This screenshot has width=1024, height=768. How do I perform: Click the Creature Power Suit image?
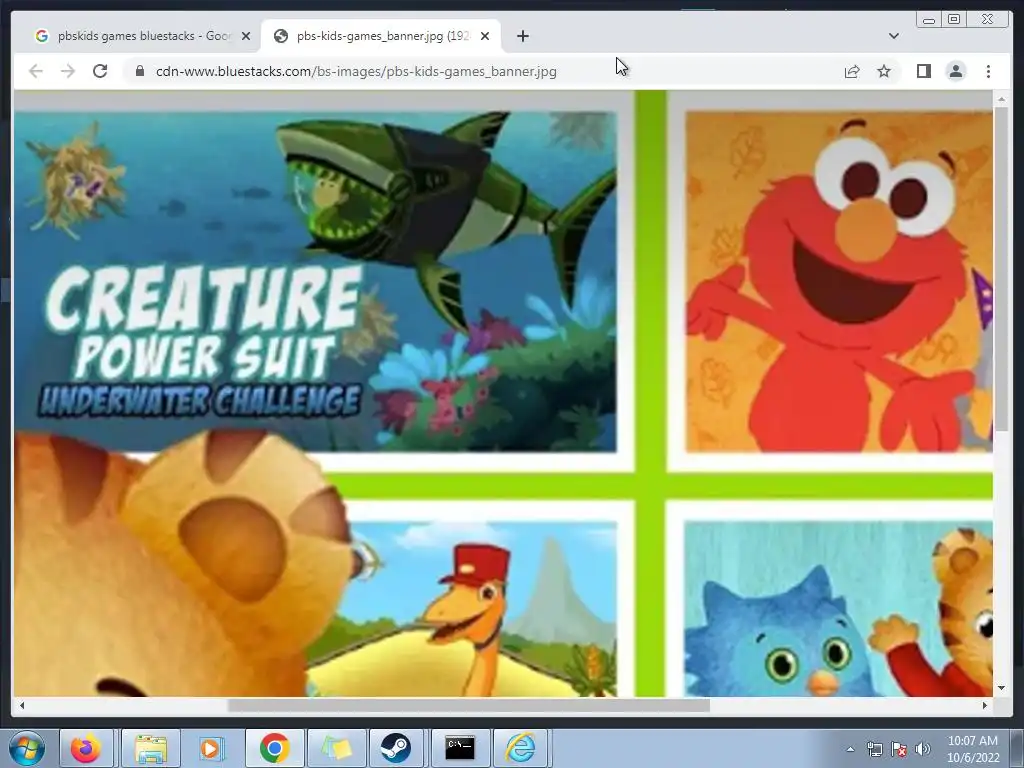(x=315, y=281)
